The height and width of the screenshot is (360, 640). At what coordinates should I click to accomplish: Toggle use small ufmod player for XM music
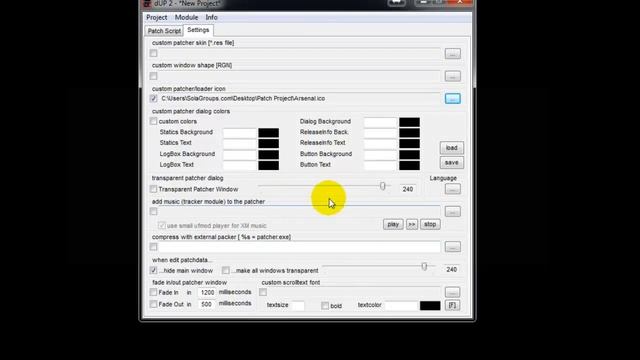click(x=162, y=225)
